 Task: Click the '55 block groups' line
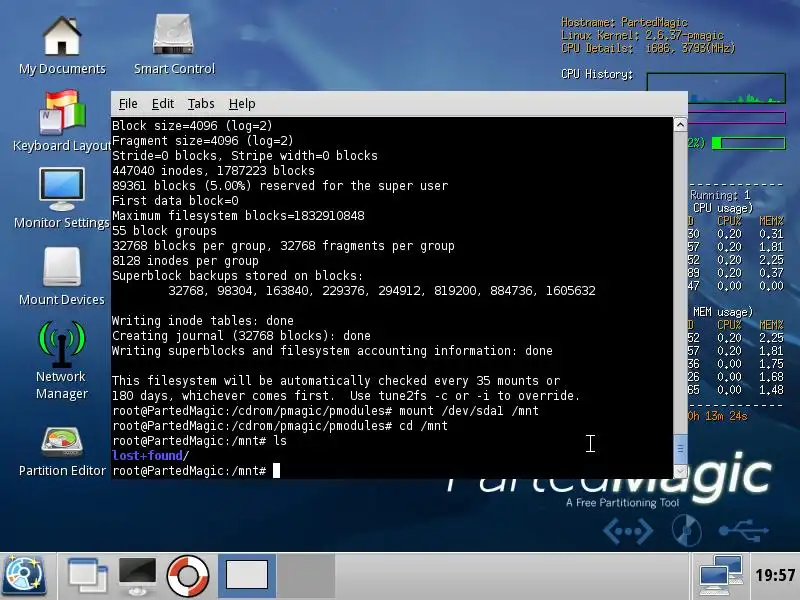click(164, 231)
